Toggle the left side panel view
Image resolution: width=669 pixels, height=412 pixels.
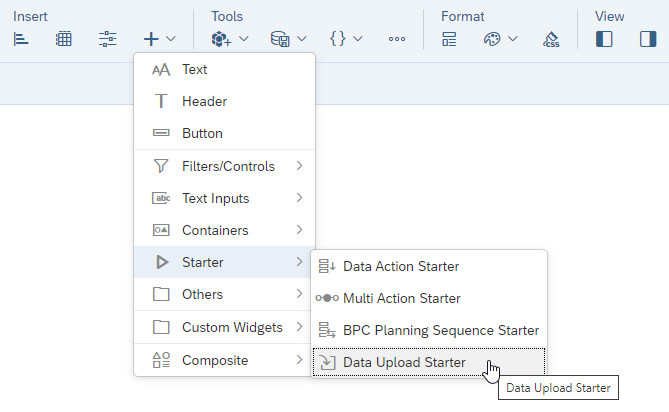[x=604, y=39]
